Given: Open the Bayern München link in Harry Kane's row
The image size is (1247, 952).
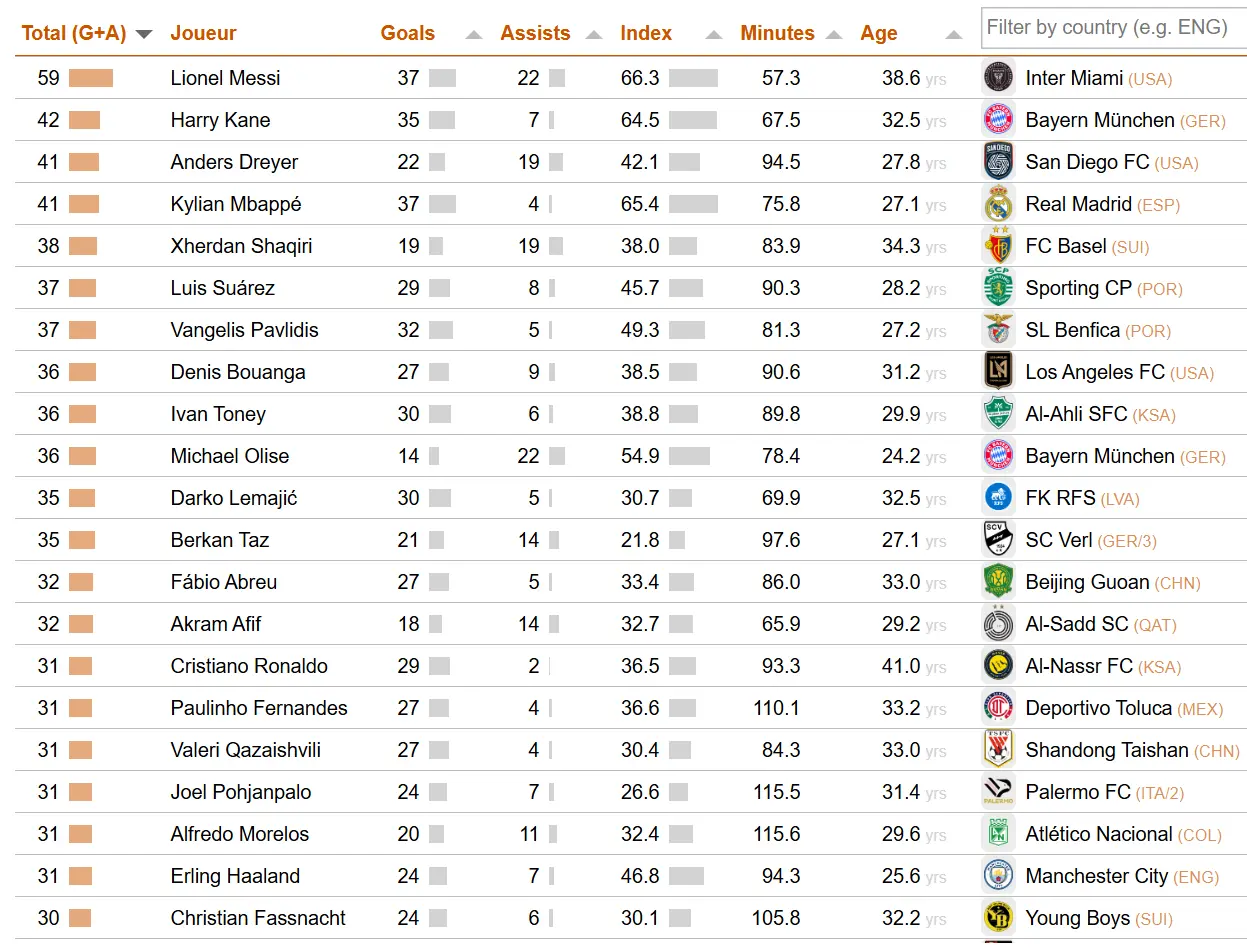Looking at the screenshot, I should coord(1099,120).
